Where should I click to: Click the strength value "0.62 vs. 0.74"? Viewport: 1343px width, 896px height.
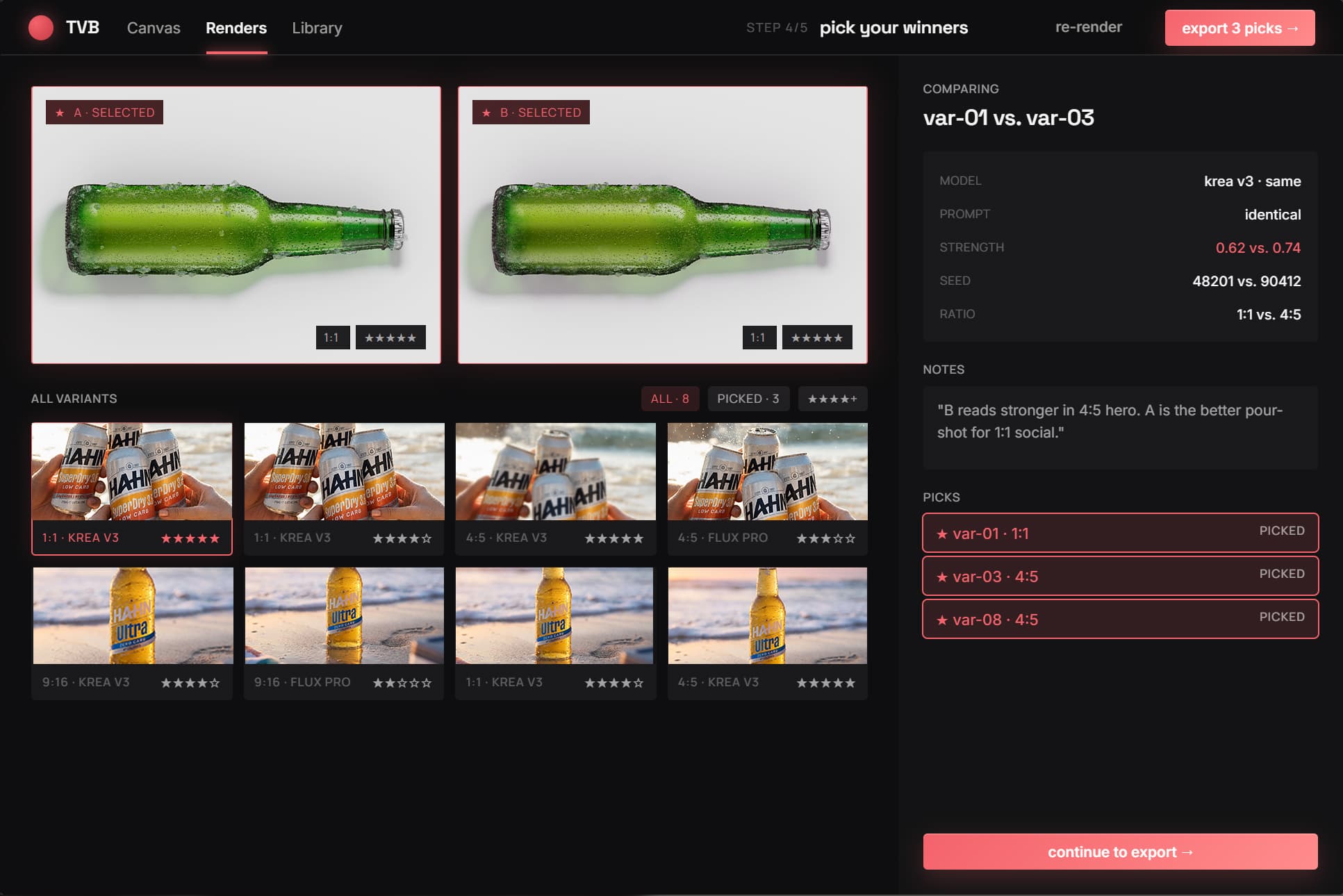[1258, 248]
